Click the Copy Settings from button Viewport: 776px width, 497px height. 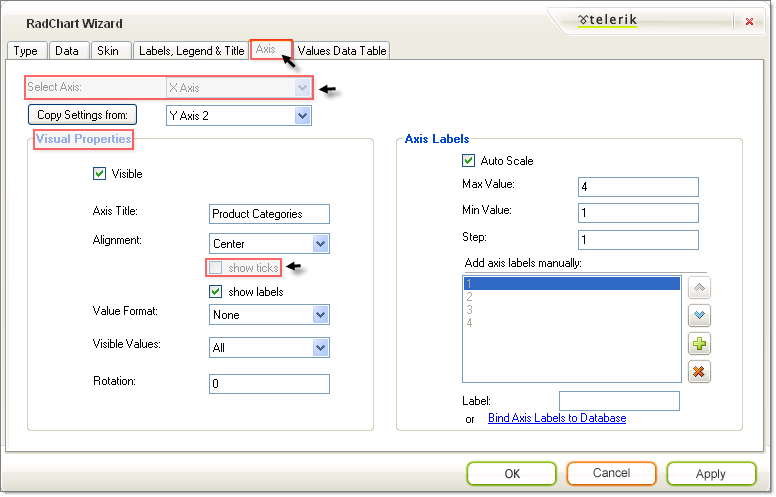[x=83, y=115]
